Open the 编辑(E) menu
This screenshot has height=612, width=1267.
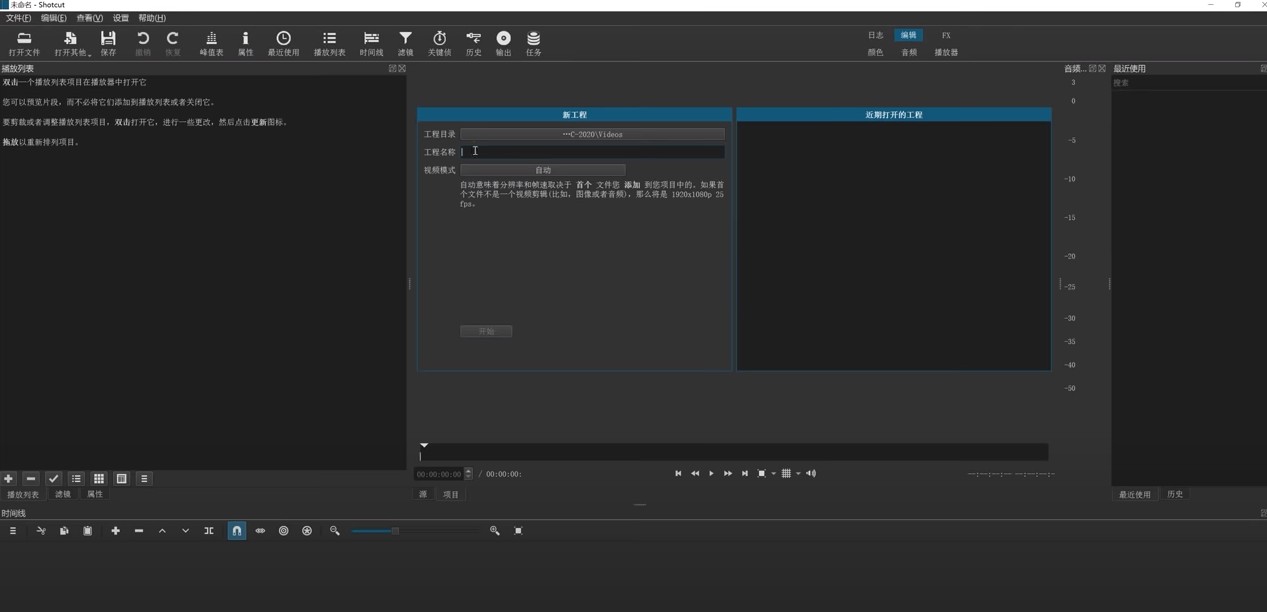point(53,18)
